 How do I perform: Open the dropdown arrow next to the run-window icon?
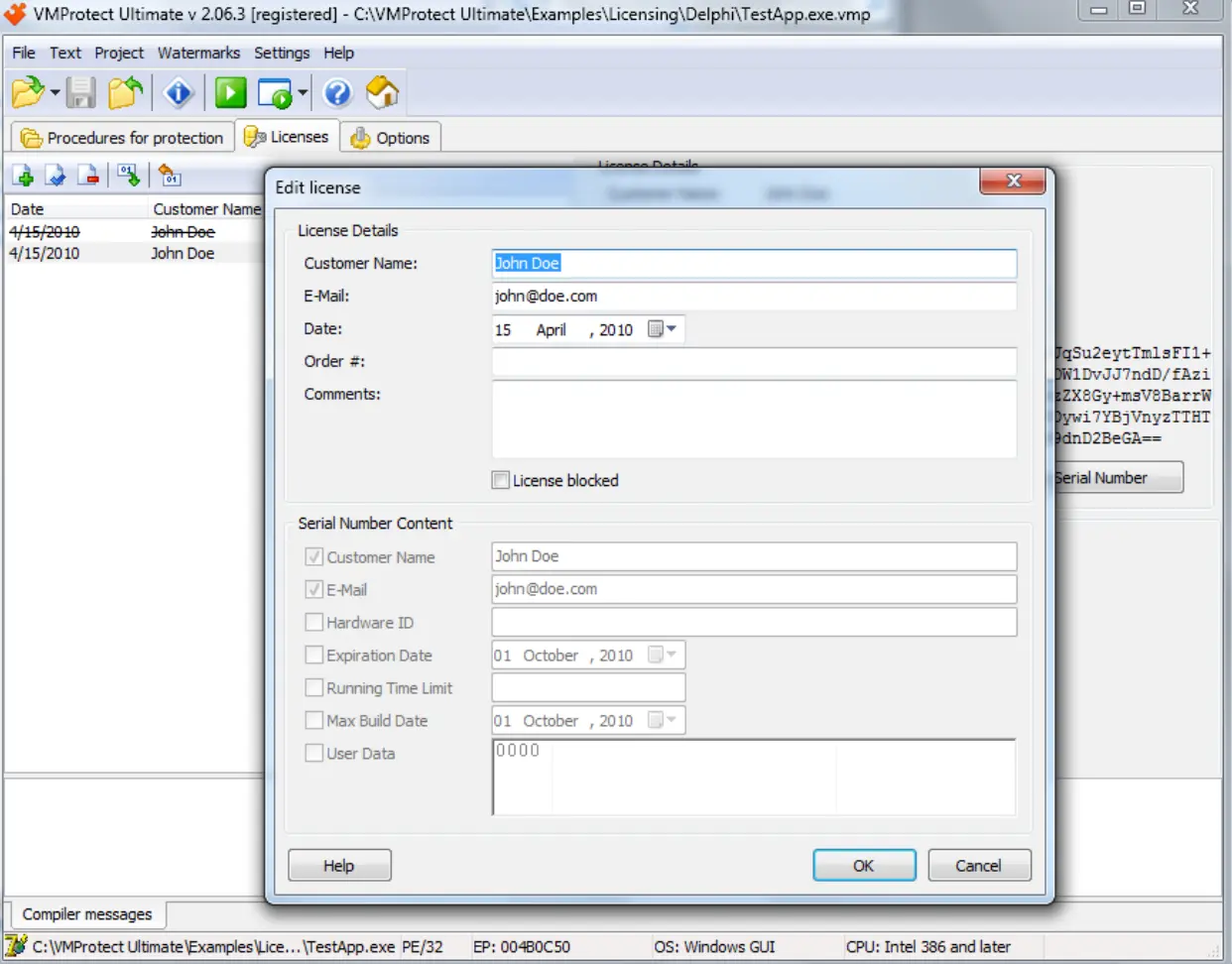coord(303,93)
